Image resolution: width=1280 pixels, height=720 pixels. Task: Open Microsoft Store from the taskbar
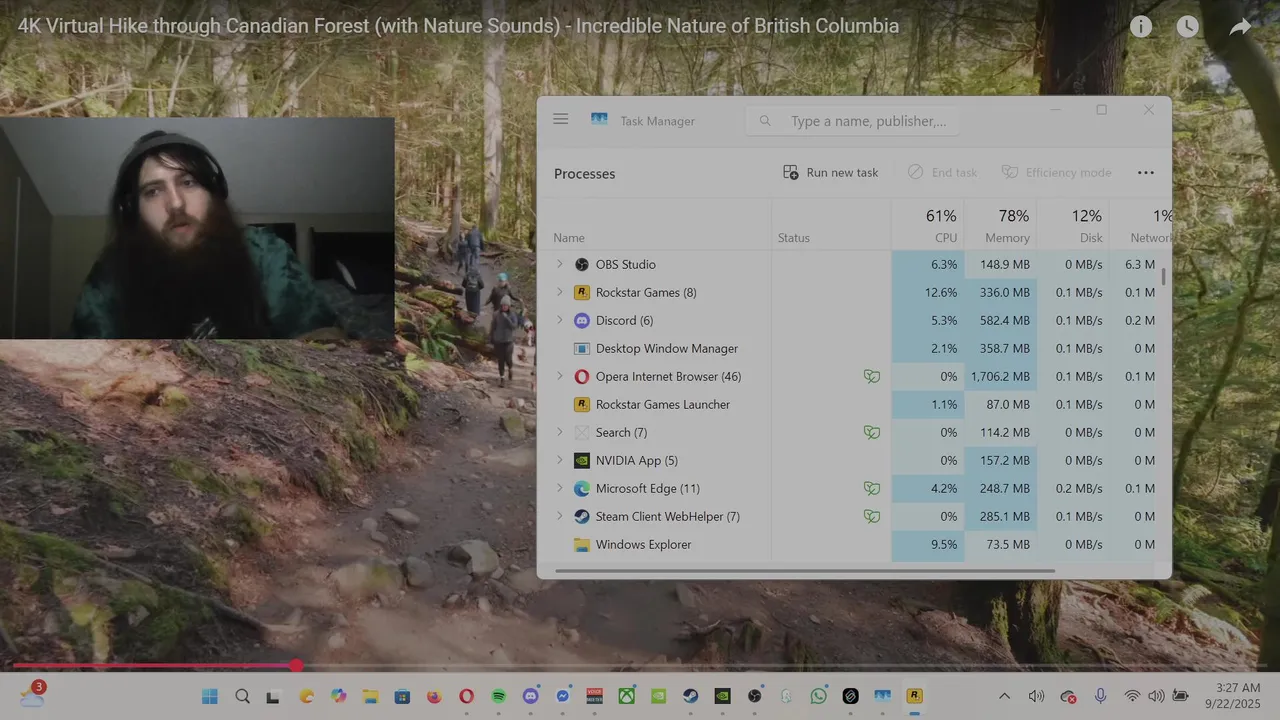pyautogui.click(x=402, y=696)
